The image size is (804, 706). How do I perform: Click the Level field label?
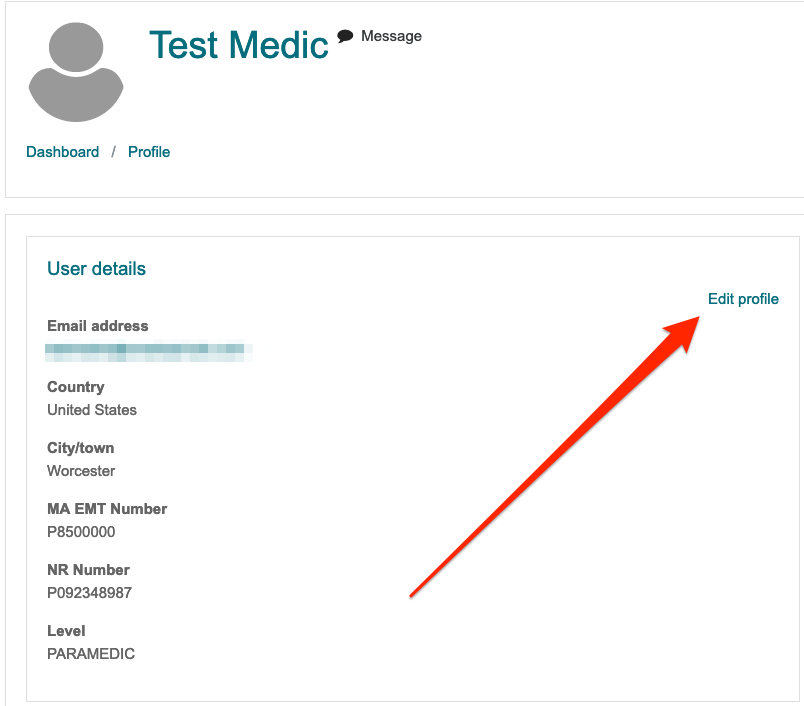tap(66, 631)
